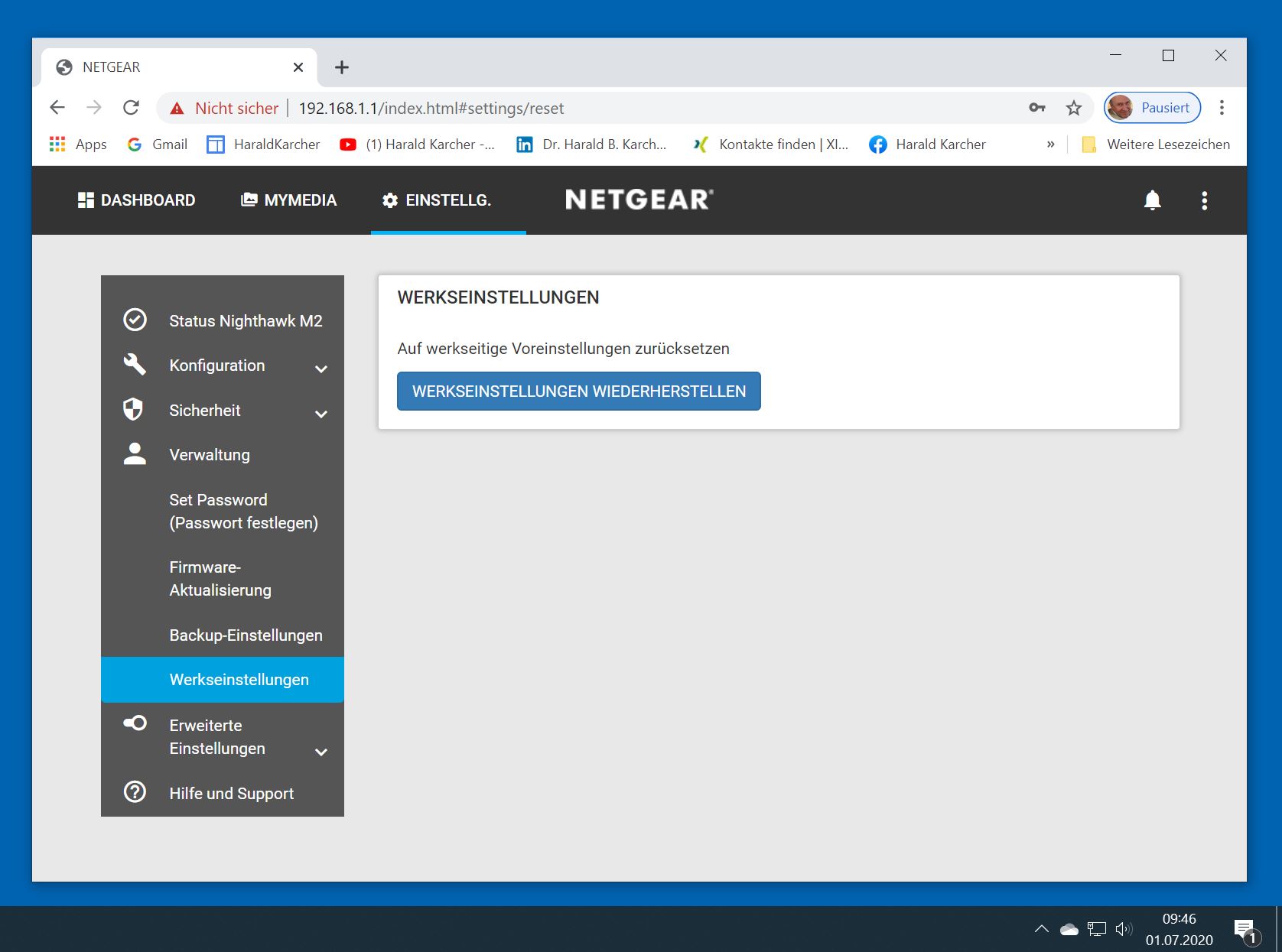Click the Status Nighthawk M2 checkmark icon
This screenshot has height=952, width=1282.
point(135,320)
